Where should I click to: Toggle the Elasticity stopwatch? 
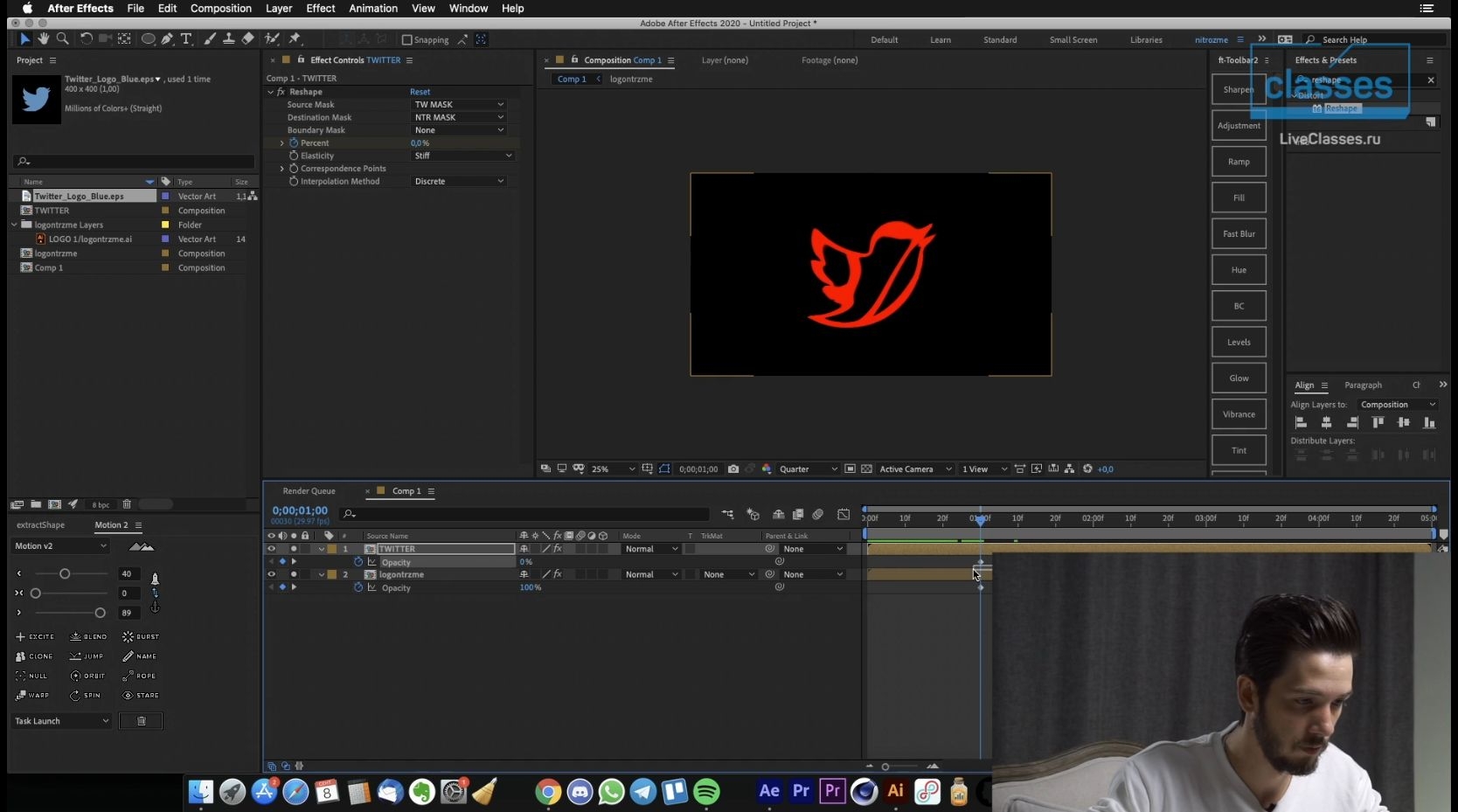click(294, 156)
